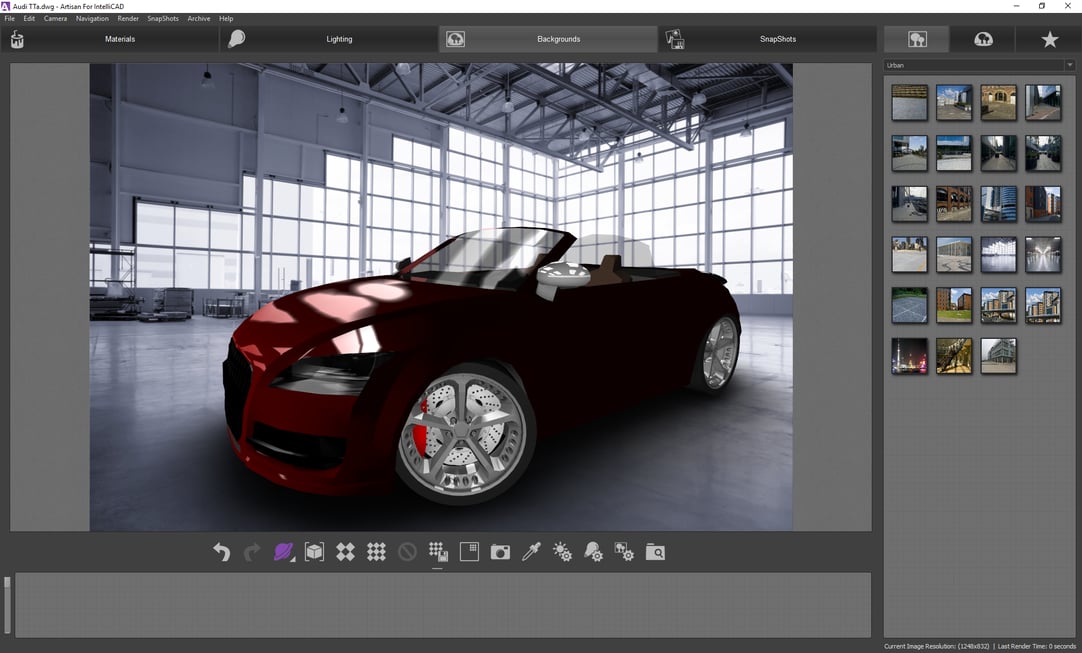Screen dimensions: 1082x653
Task: Open the Eyedropper color sampler tool
Action: coord(530,551)
